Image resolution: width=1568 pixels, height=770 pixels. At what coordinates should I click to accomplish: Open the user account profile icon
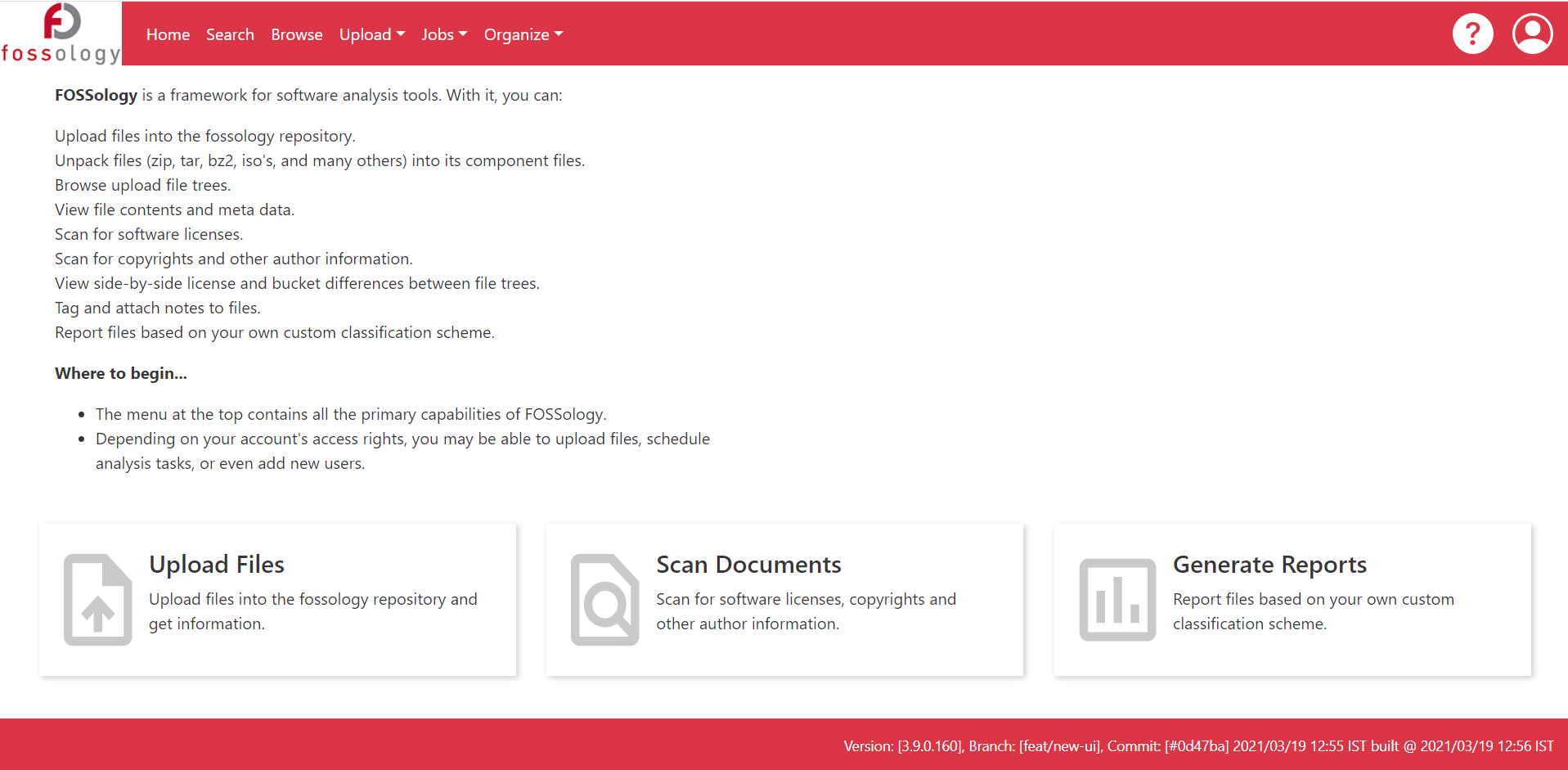pos(1532,34)
